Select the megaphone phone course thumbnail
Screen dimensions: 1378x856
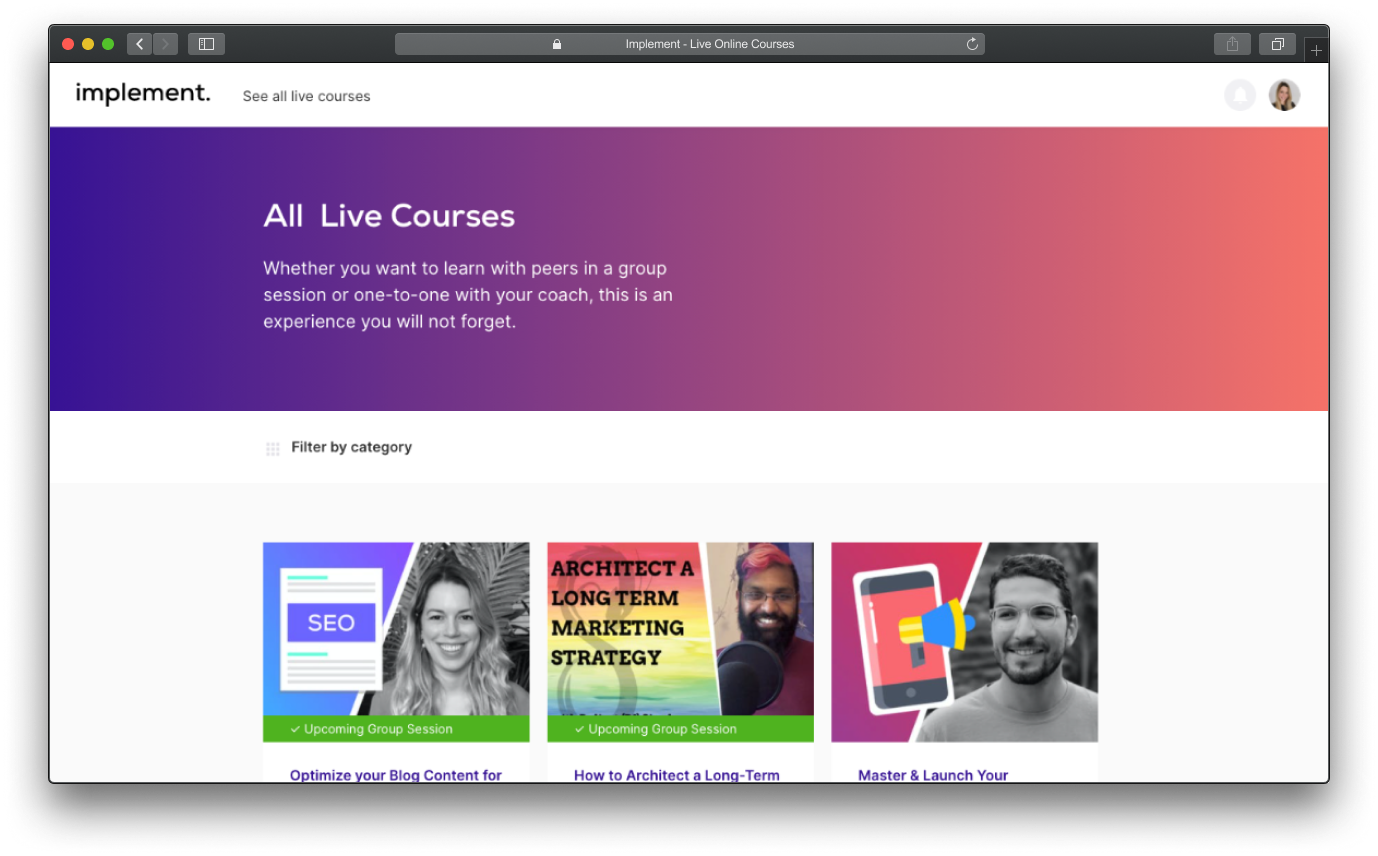pyautogui.click(x=964, y=642)
